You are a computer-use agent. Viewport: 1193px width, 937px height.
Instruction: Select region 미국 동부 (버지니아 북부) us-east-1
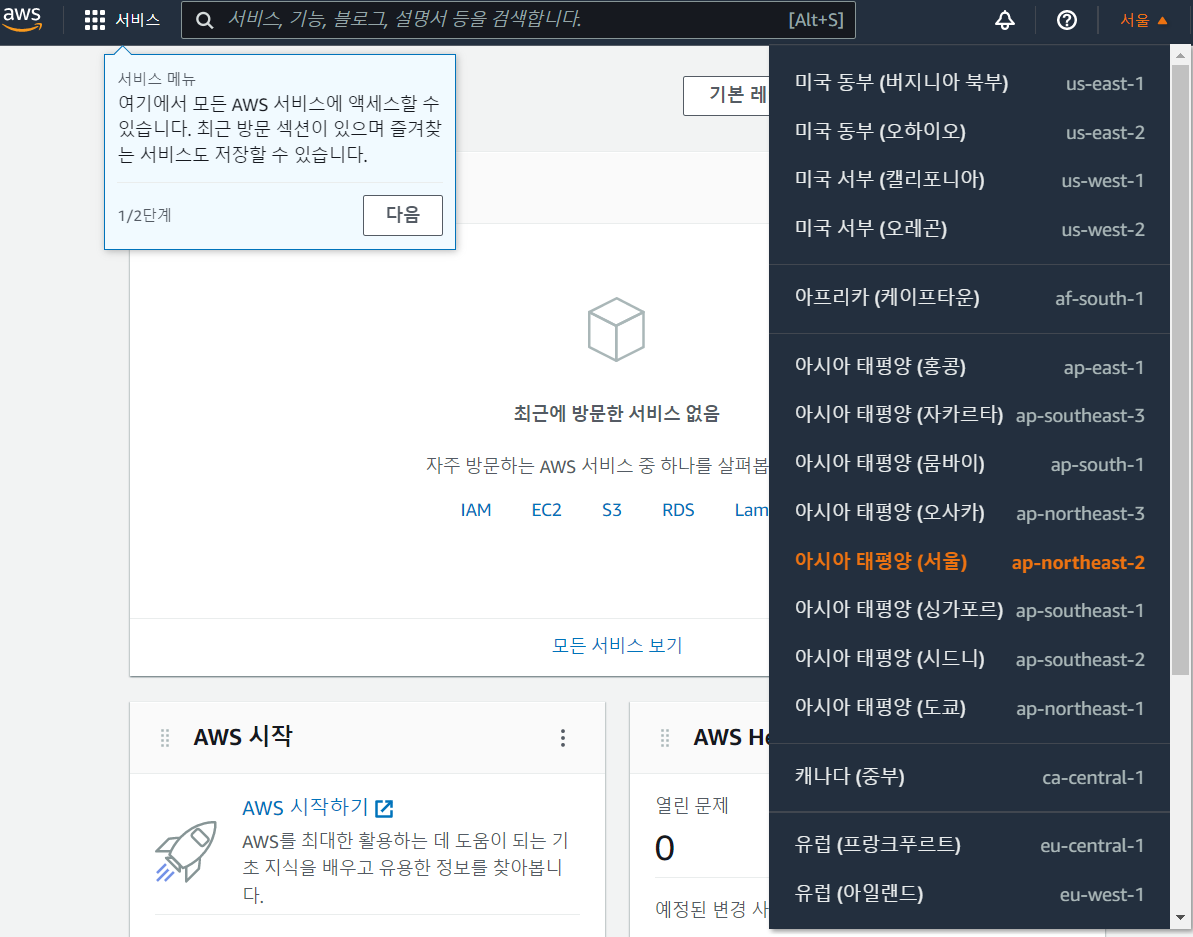point(969,83)
